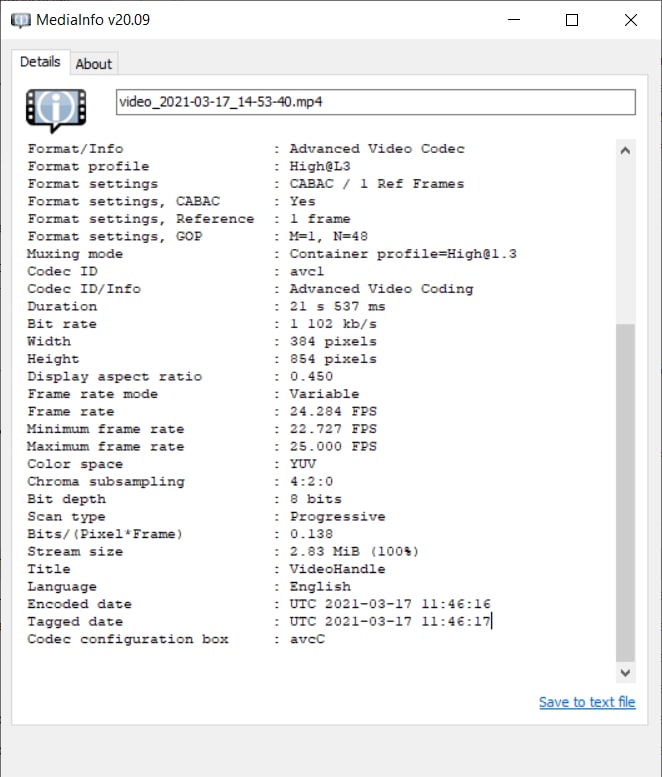Click the '8 bits' bit depth value
Viewport: 662px width, 777px height.
click(x=316, y=499)
